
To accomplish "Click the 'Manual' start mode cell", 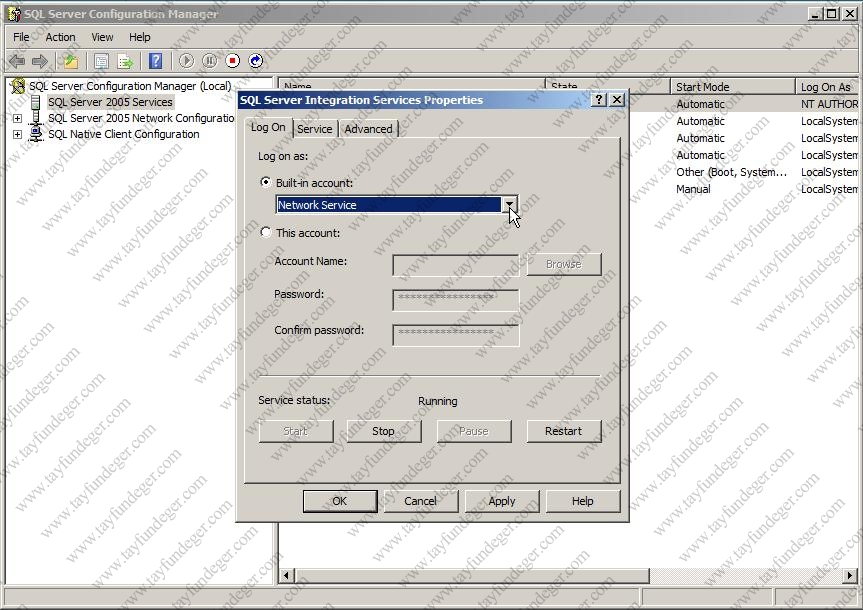I will pyautogui.click(x=693, y=189).
